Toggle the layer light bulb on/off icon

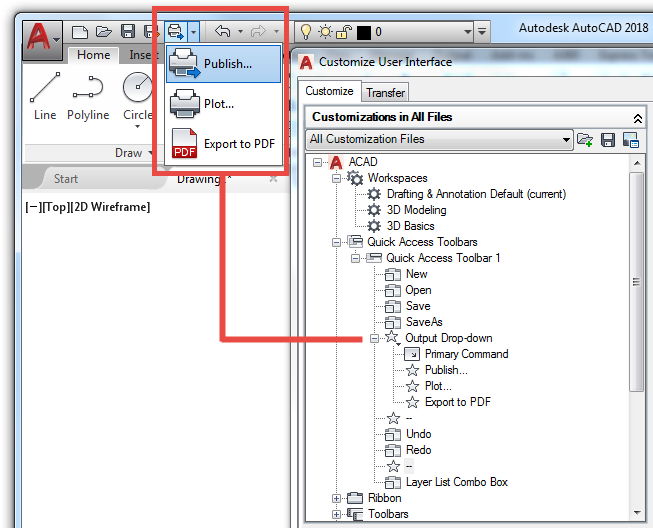[306, 32]
